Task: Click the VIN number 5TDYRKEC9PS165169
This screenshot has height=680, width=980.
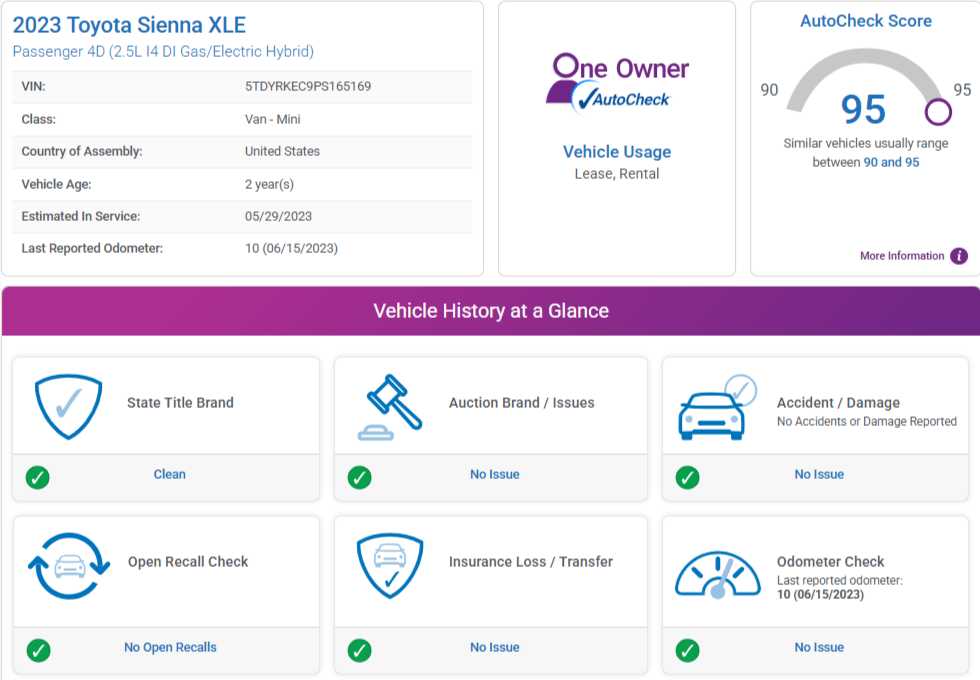Action: tap(308, 87)
